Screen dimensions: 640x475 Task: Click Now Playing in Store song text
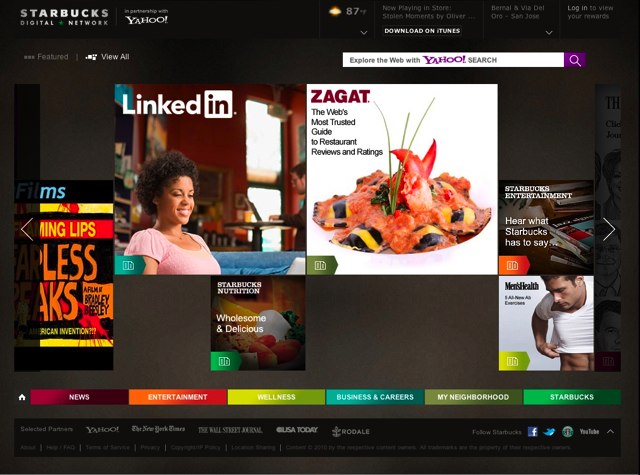tap(429, 12)
